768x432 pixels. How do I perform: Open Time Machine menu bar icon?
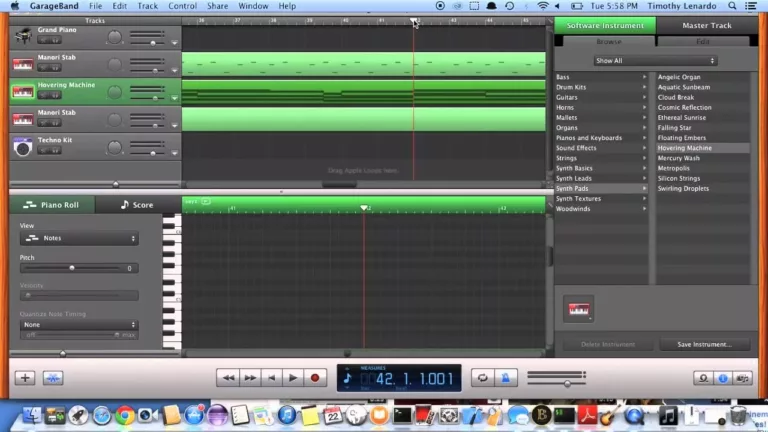tap(509, 6)
